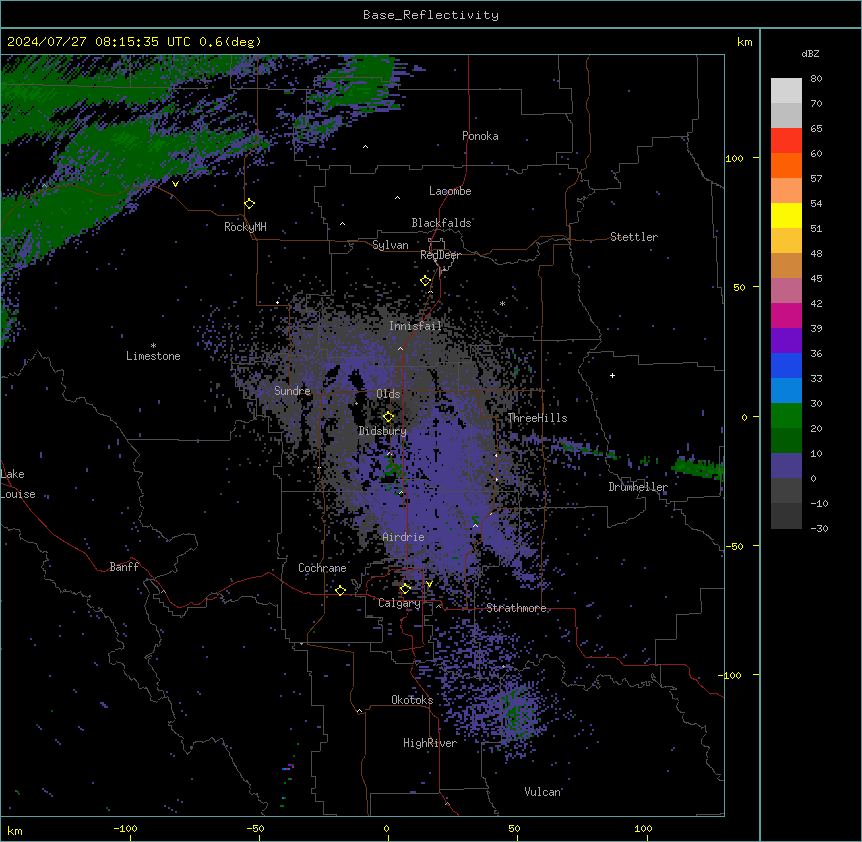Click the white caret marker south of Innisfail
The height and width of the screenshot is (842, 862).
(x=400, y=348)
